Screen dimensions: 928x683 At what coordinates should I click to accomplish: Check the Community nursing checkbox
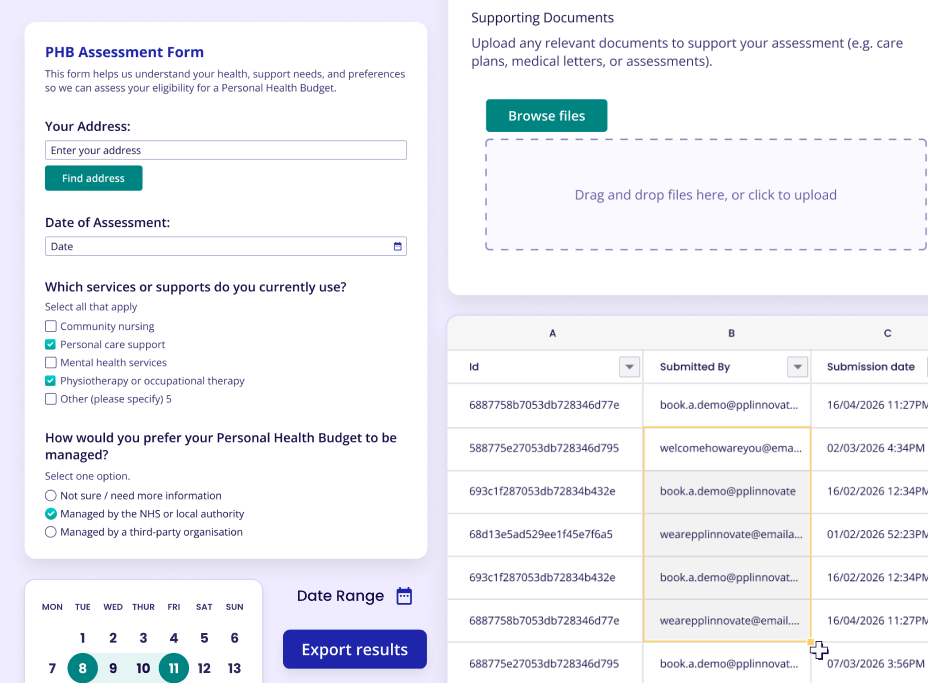(x=51, y=327)
